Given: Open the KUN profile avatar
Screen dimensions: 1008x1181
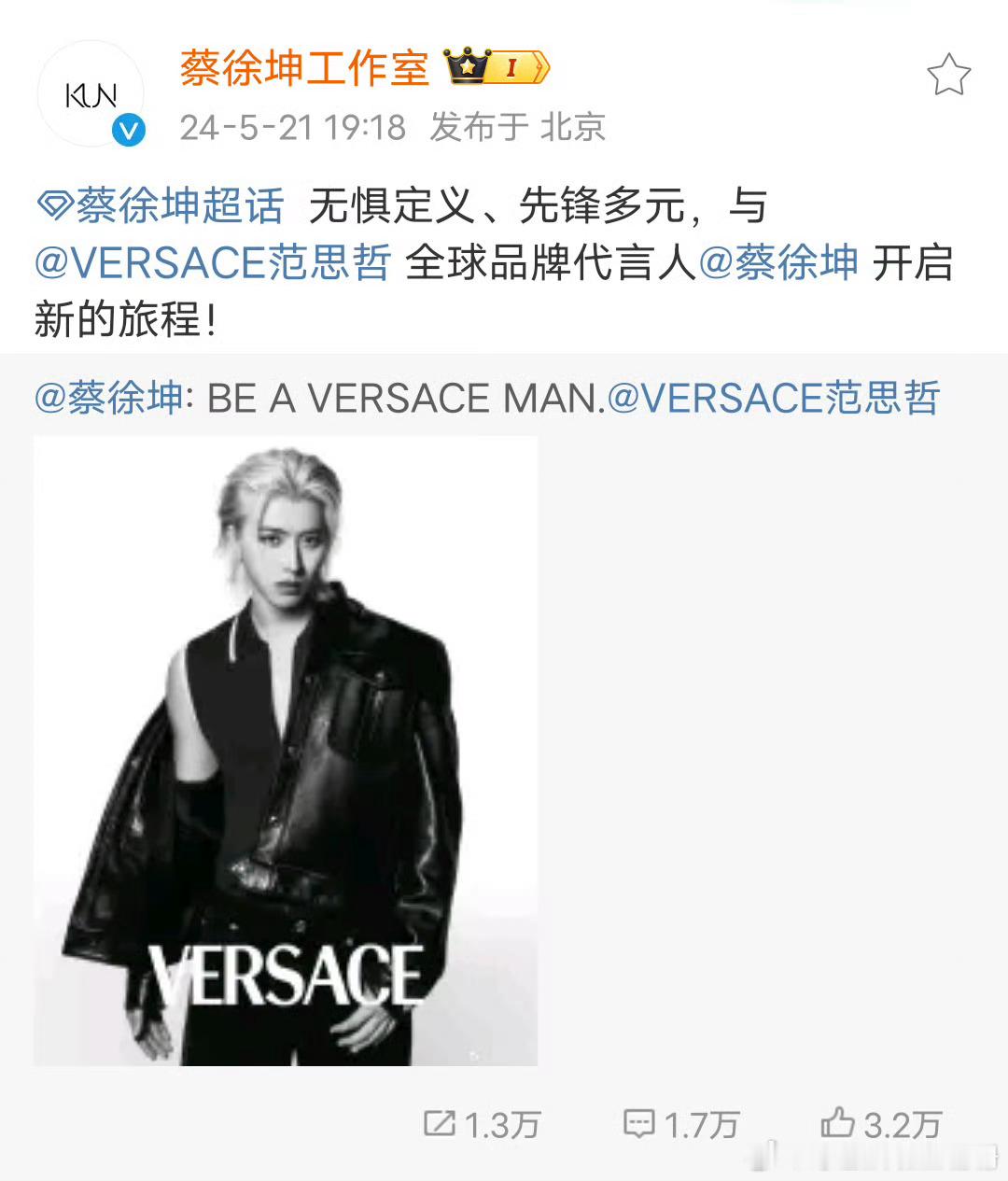Looking at the screenshot, I should point(91,93).
